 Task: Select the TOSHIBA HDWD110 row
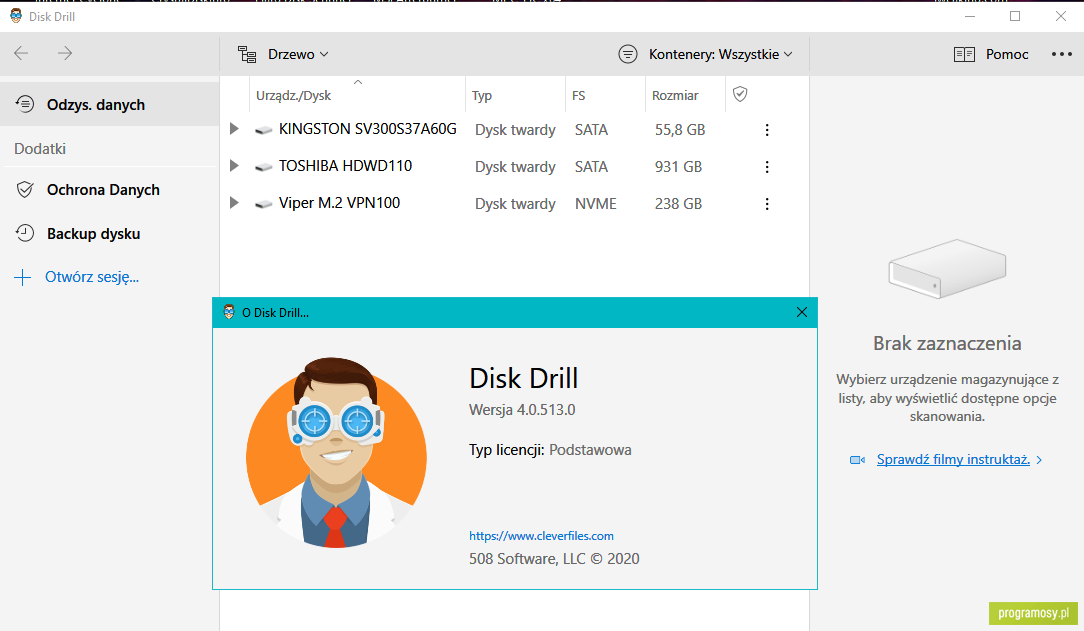(x=514, y=167)
